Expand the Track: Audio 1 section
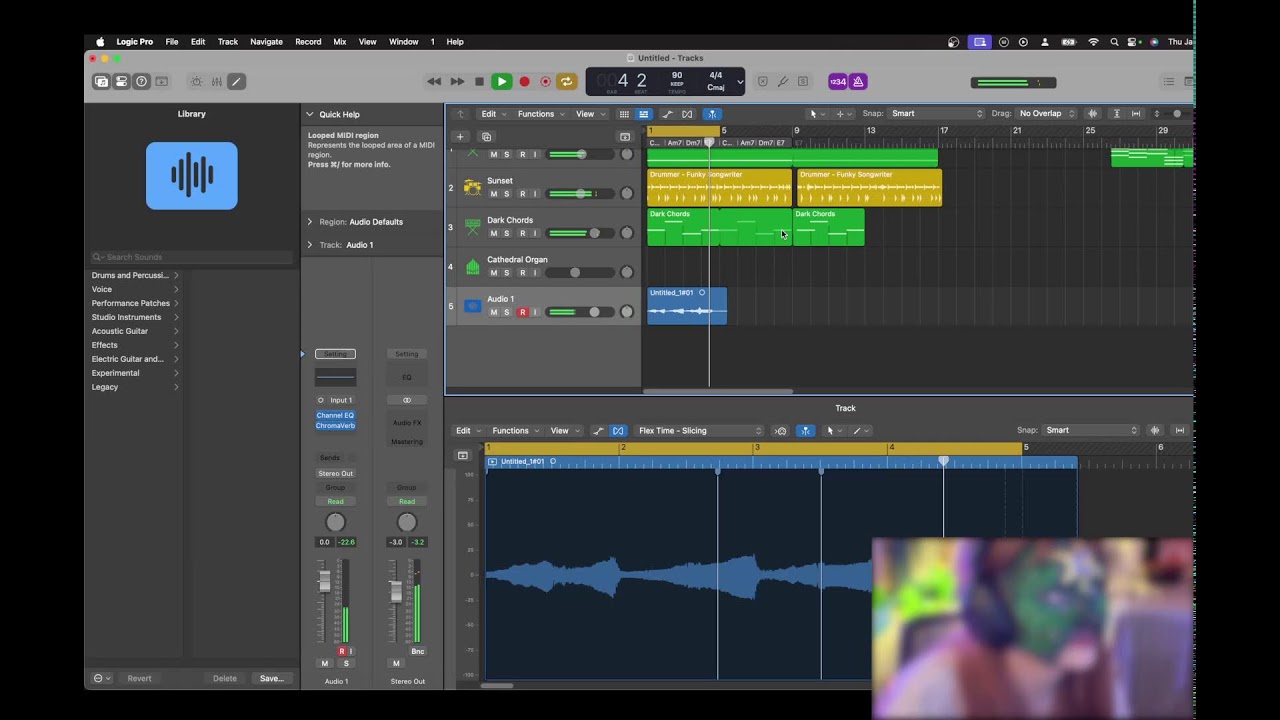The width and height of the screenshot is (1280, 720). pos(309,245)
